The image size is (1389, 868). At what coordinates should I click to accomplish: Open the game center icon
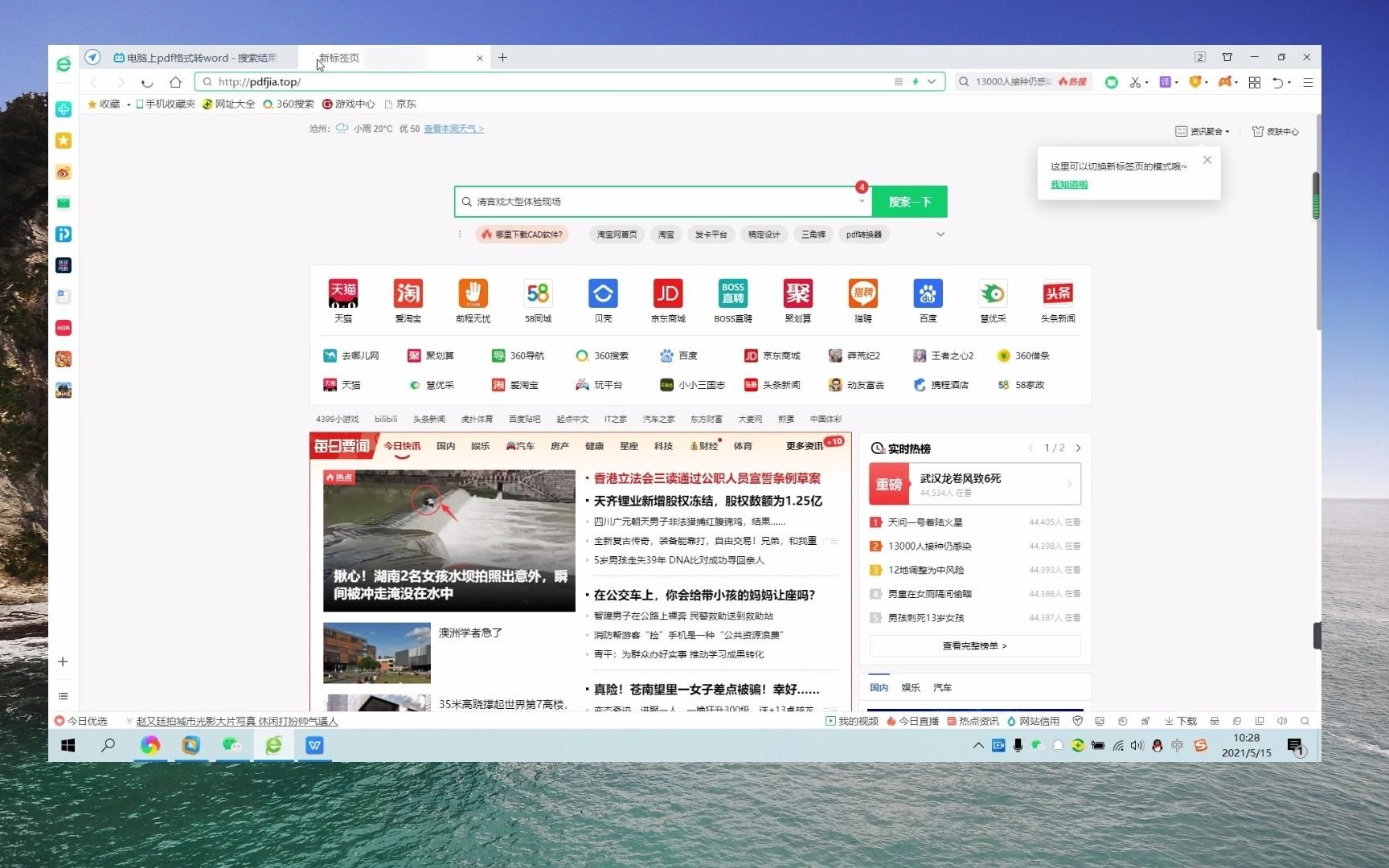click(1227, 82)
